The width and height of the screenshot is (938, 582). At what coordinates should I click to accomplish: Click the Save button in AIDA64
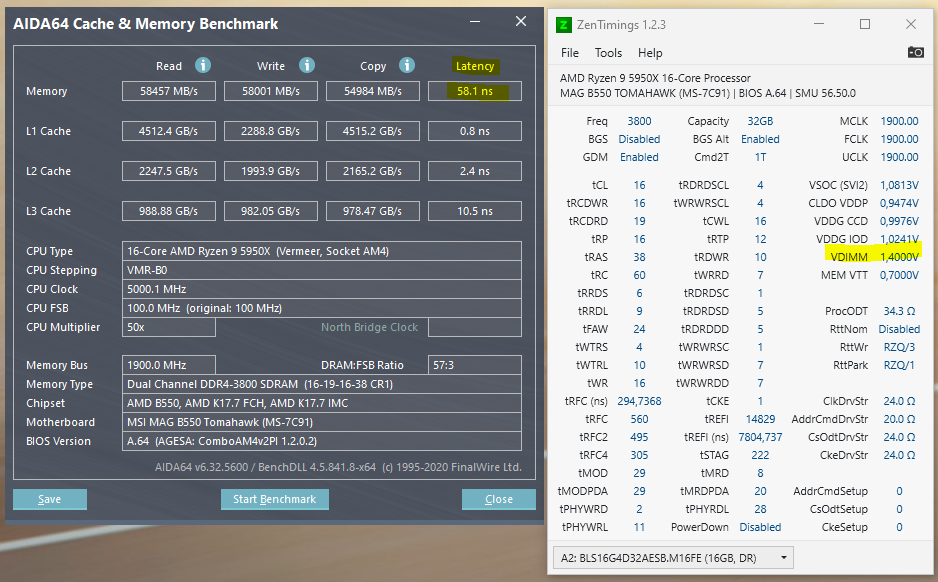point(50,499)
